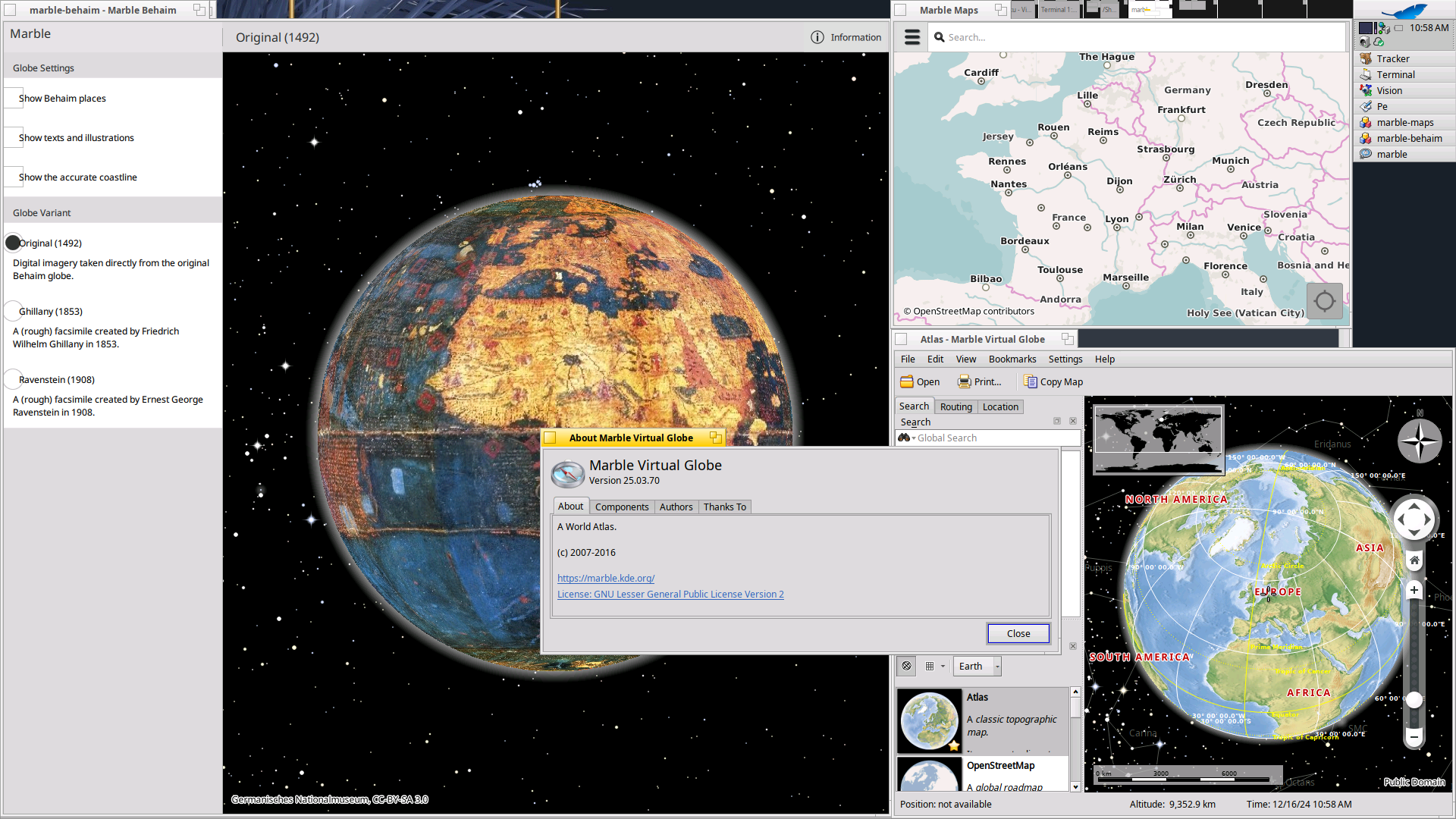Screen dimensions: 1456x819
Task: Open the Settings menu in Atlas window
Action: (1065, 359)
